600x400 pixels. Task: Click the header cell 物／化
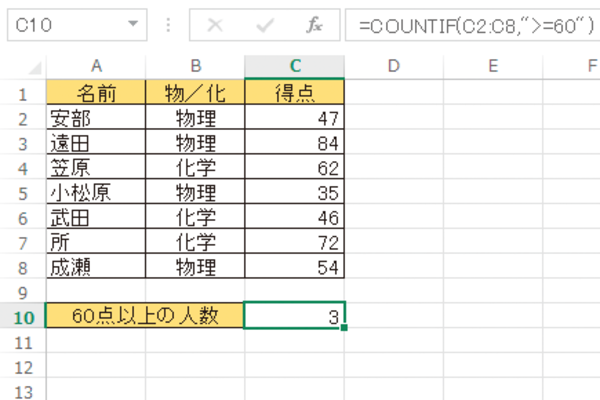point(195,92)
